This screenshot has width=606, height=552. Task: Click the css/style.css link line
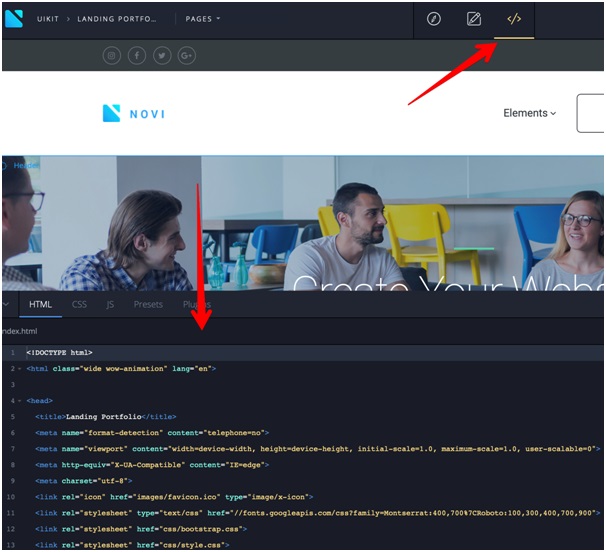132,545
